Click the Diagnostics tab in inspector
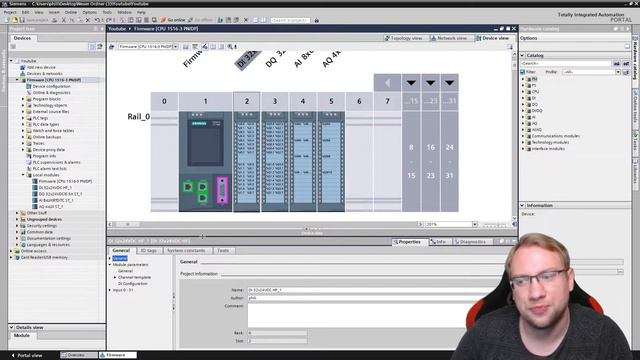The image size is (640, 360). click(470, 242)
